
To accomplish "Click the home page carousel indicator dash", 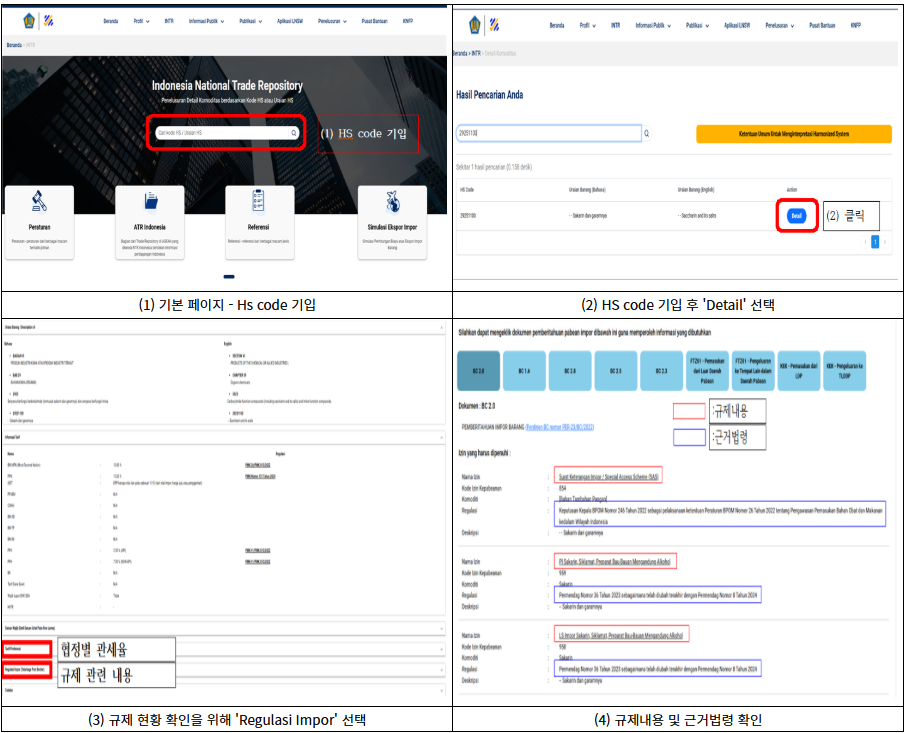I will click(229, 277).
